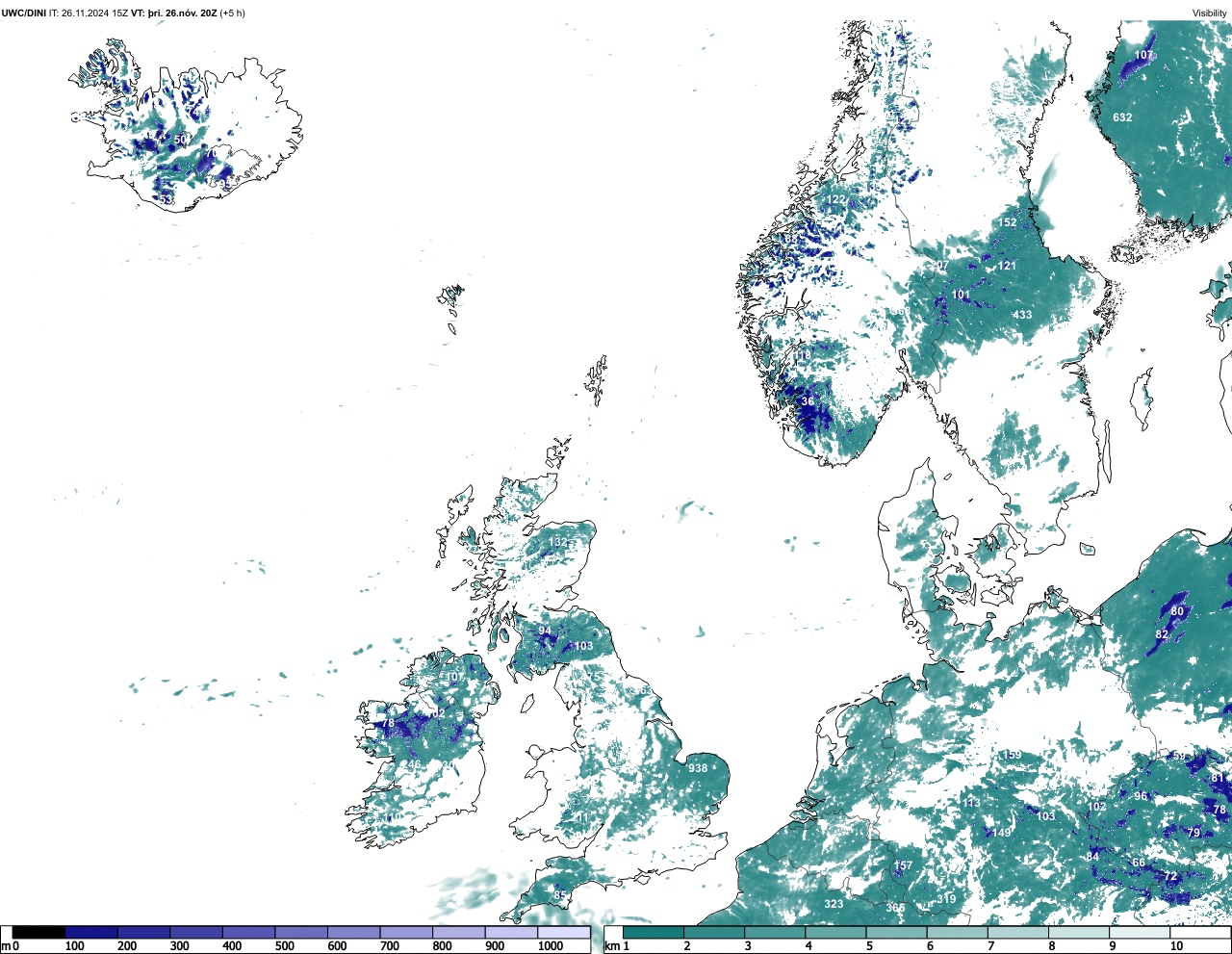
Task: Click the '94' value in southern Scotland
Action: click(545, 632)
